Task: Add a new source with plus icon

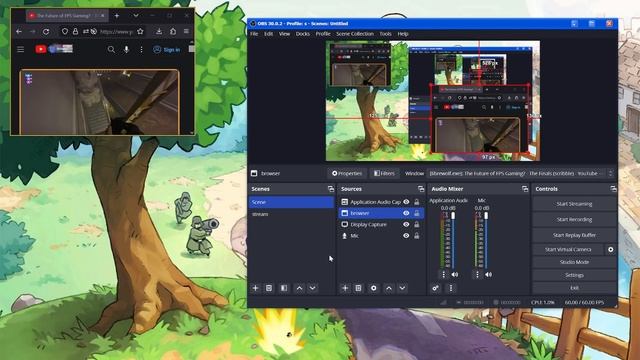Action: [x=345, y=288]
